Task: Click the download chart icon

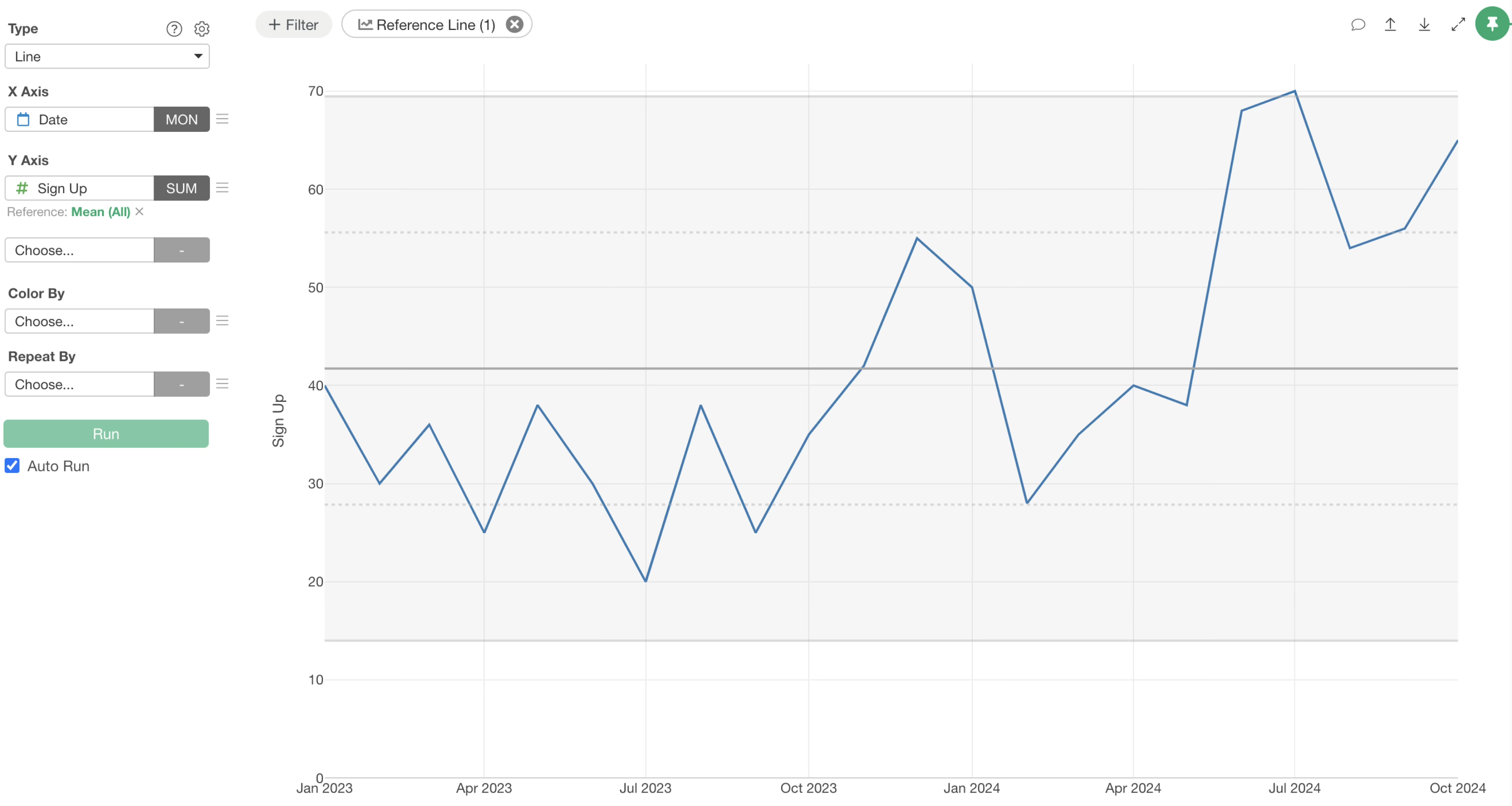Action: pyautogui.click(x=1424, y=25)
